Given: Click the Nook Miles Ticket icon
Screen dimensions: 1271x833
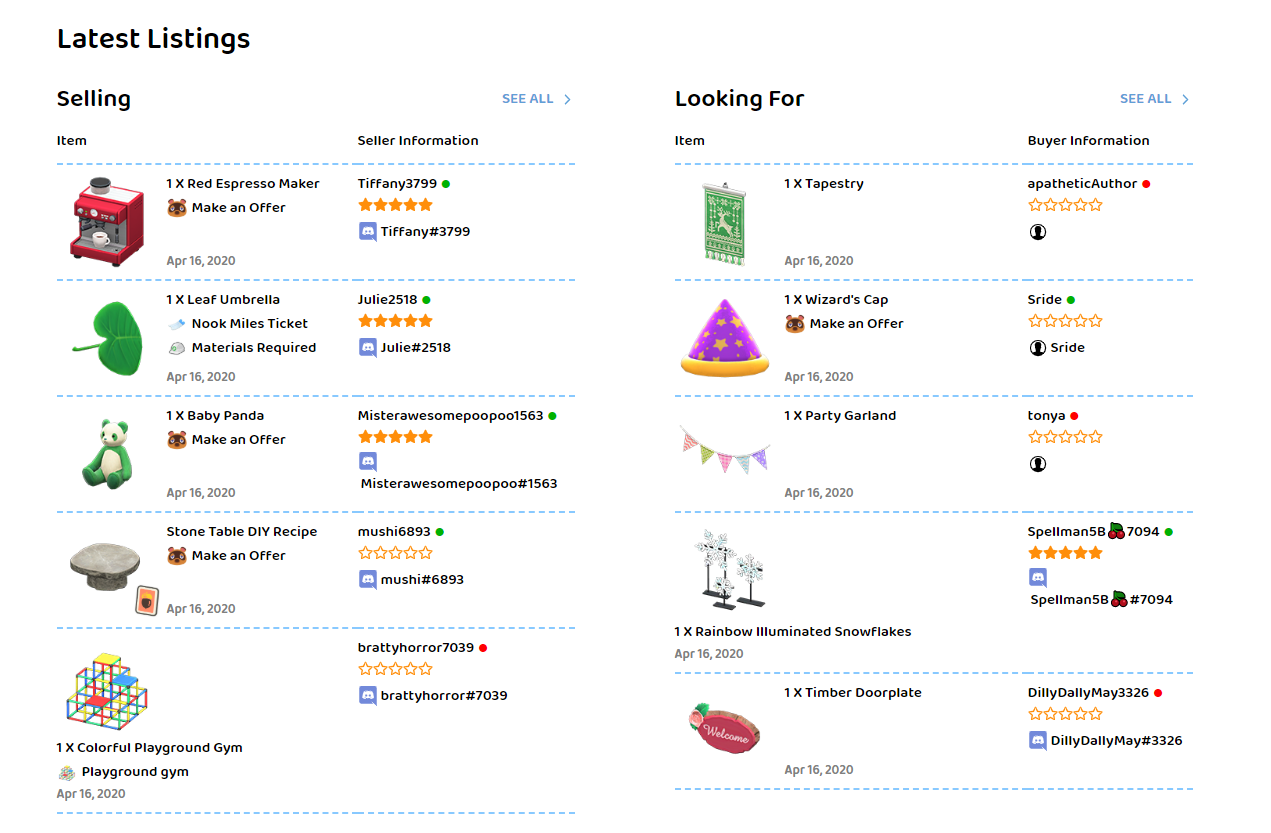Looking at the screenshot, I should [176, 324].
